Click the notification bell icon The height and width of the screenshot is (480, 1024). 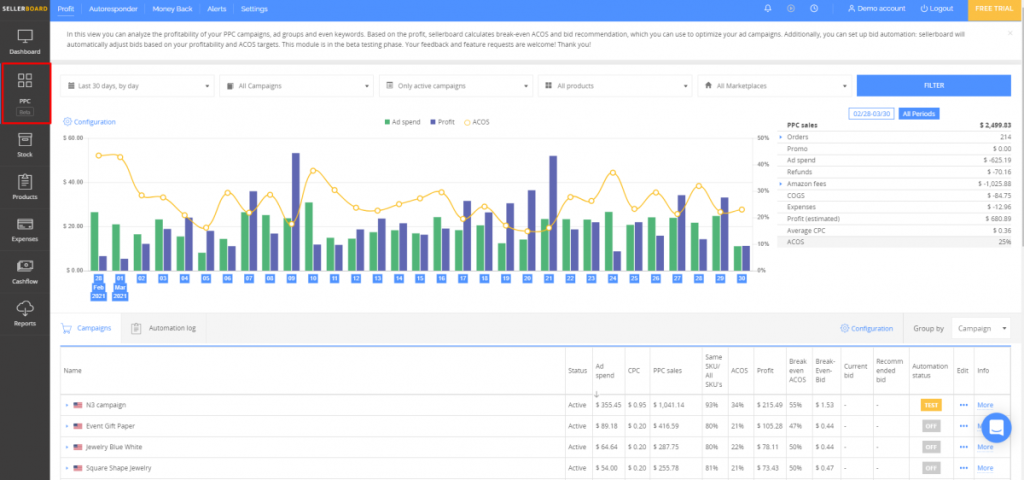(767, 9)
